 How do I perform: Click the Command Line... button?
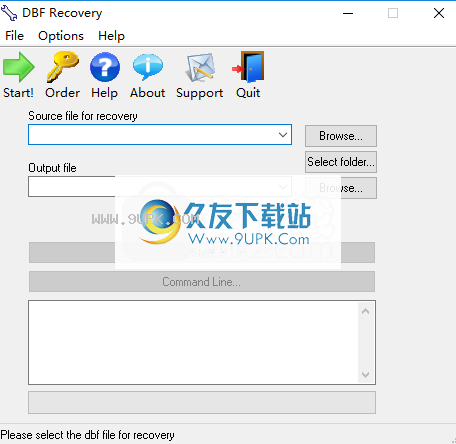click(x=202, y=282)
